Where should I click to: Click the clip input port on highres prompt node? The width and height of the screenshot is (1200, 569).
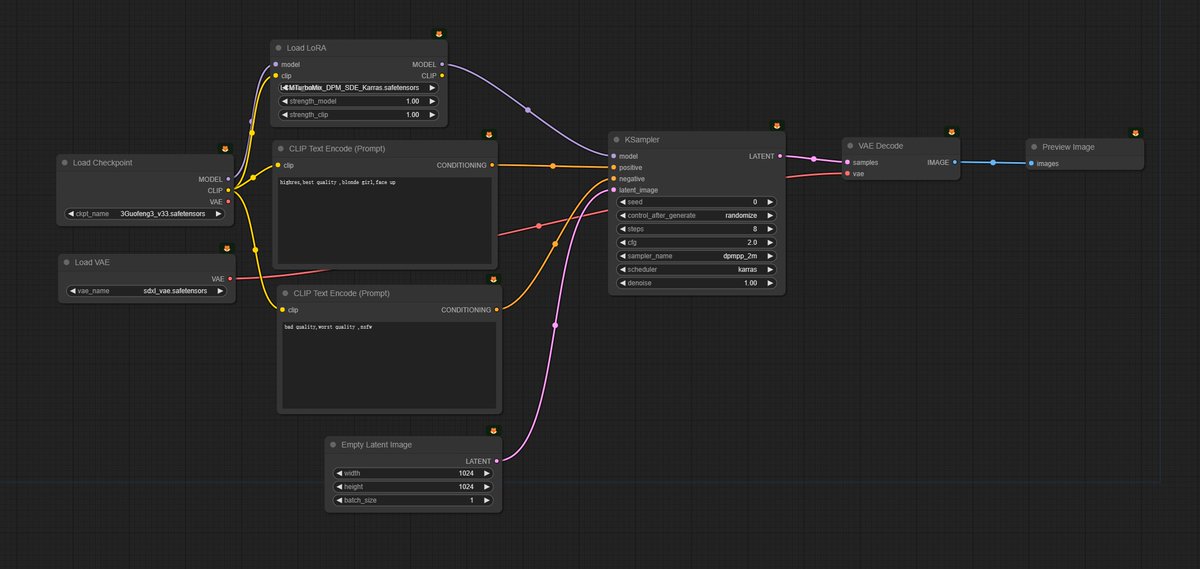[x=279, y=165]
